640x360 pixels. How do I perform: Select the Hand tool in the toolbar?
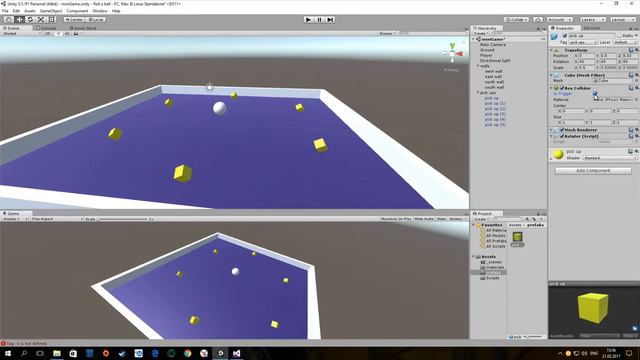pos(8,20)
